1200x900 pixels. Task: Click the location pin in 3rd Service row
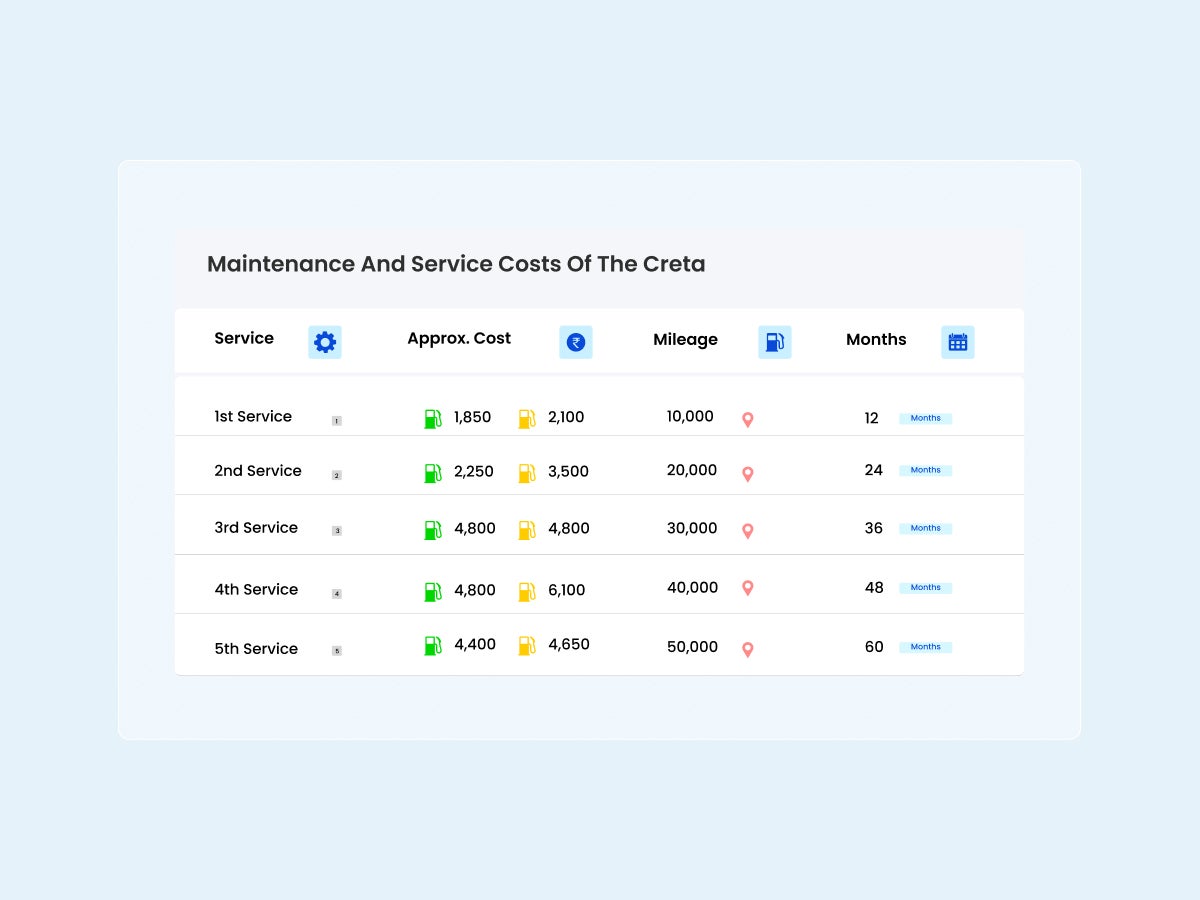pyautogui.click(x=747, y=531)
